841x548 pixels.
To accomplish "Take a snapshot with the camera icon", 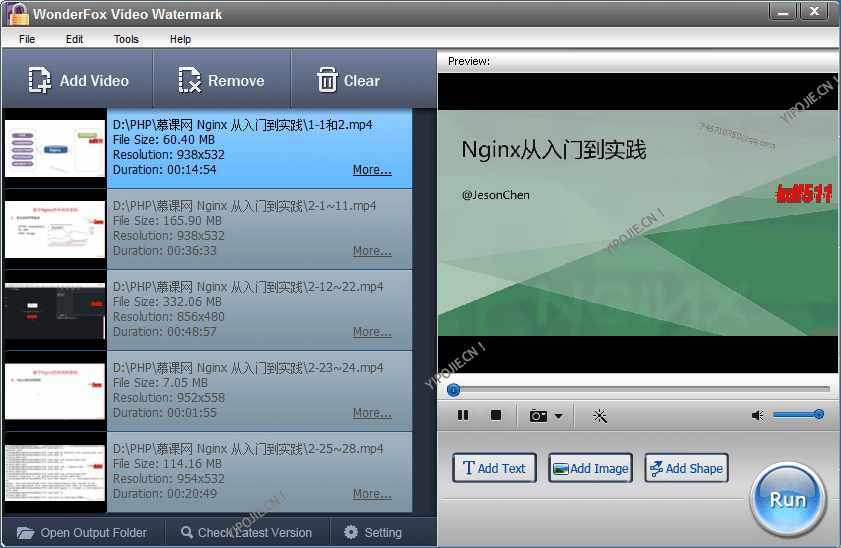I will (x=538, y=416).
